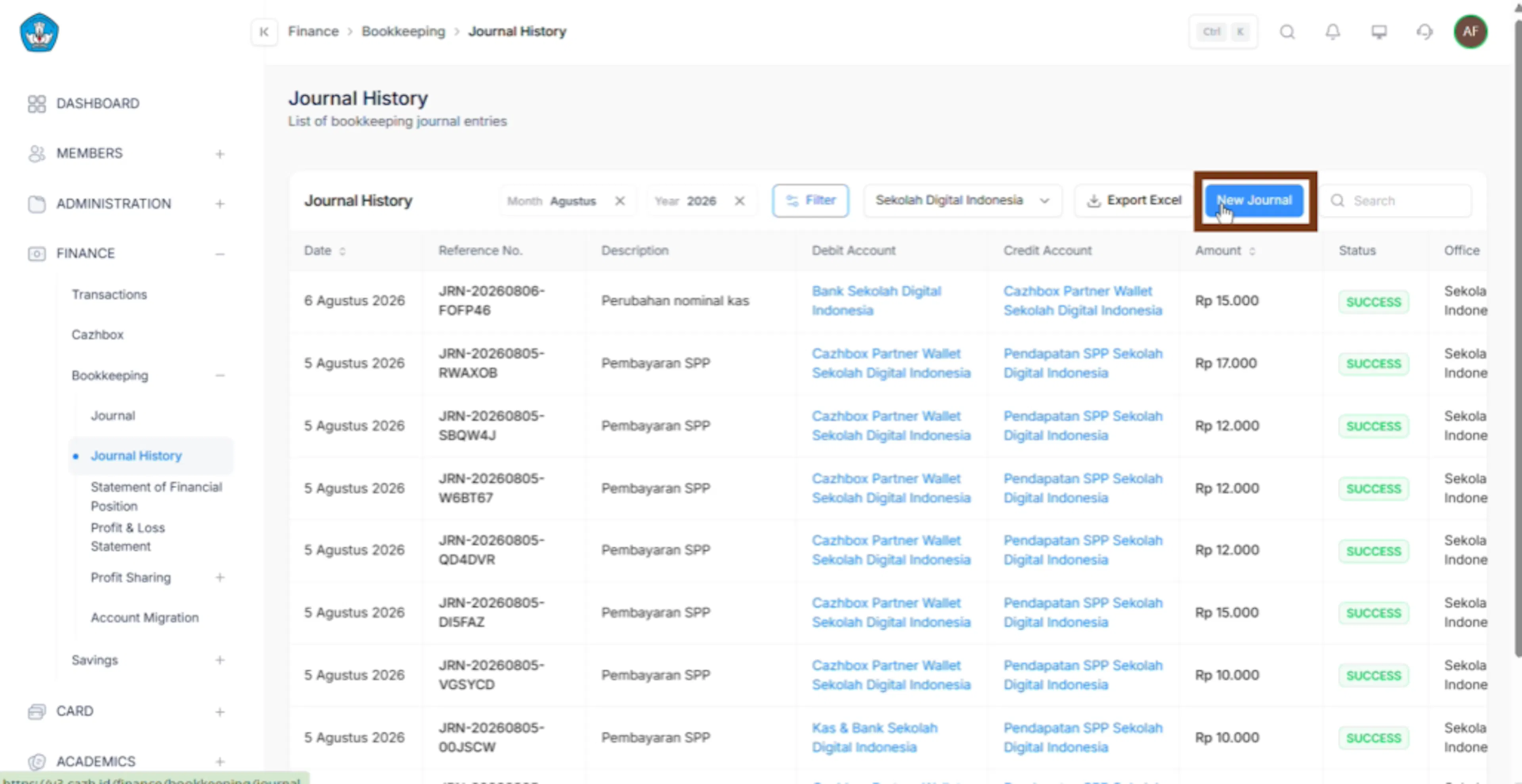
Task: Click reference JRN-20260805-W6BT67
Action: coord(491,488)
